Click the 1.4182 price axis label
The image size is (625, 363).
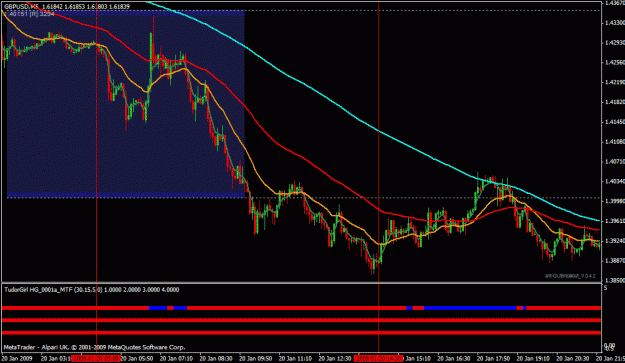(615, 102)
